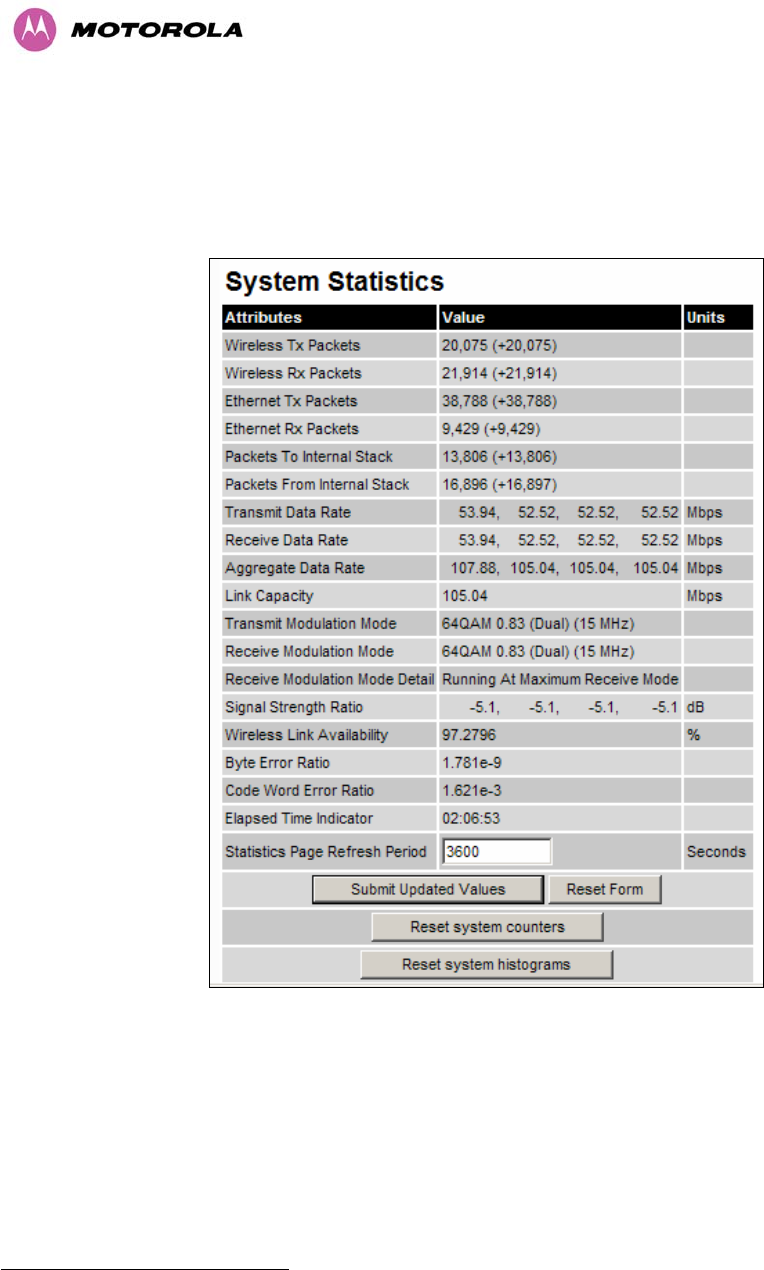This screenshot has width=764, height=1270.
Task: Click the Aggregate Data Rate label
Action: [x=295, y=568]
